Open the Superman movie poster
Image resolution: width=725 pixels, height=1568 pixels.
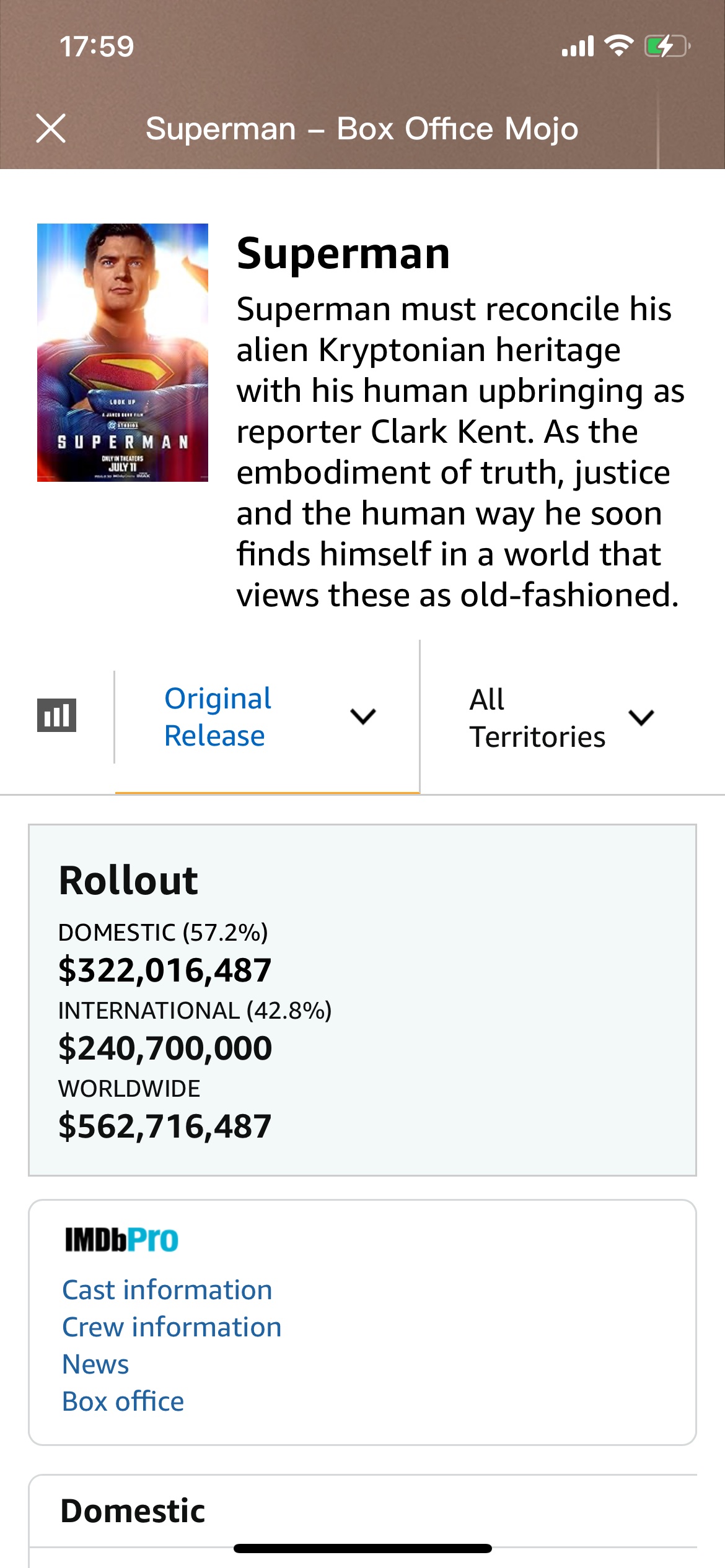[123, 352]
